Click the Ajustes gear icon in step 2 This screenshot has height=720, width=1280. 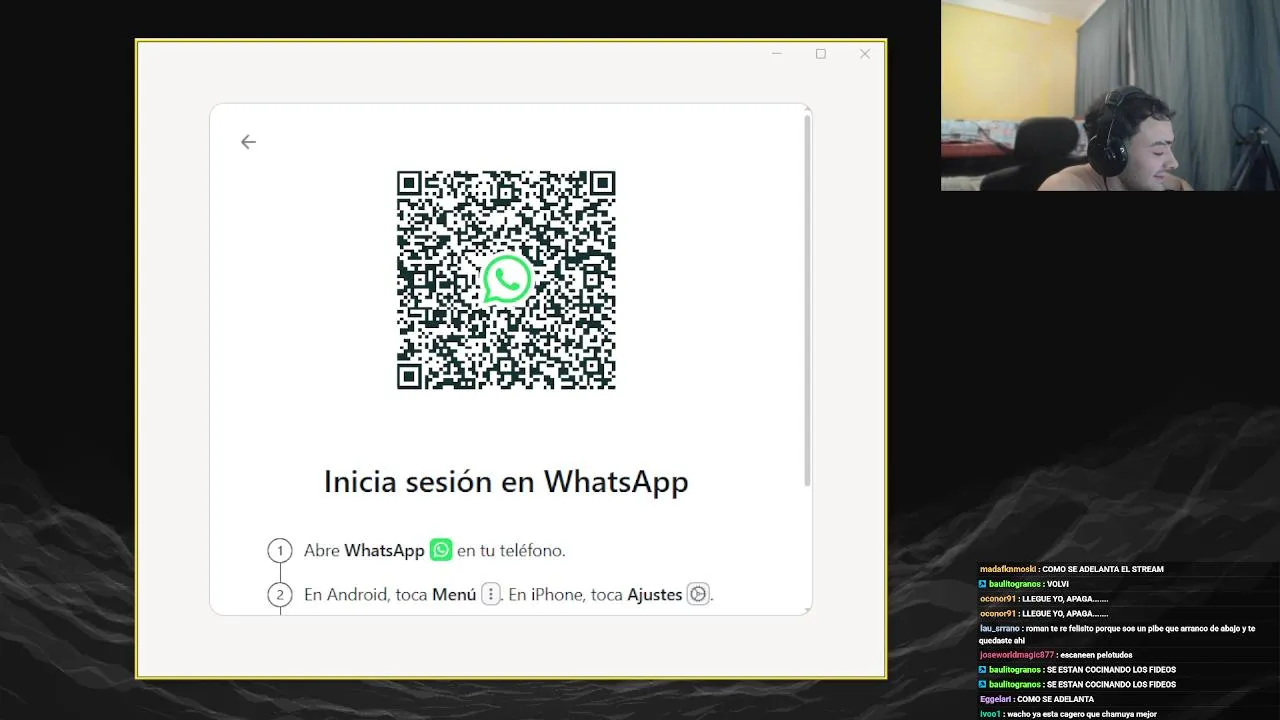pos(698,594)
